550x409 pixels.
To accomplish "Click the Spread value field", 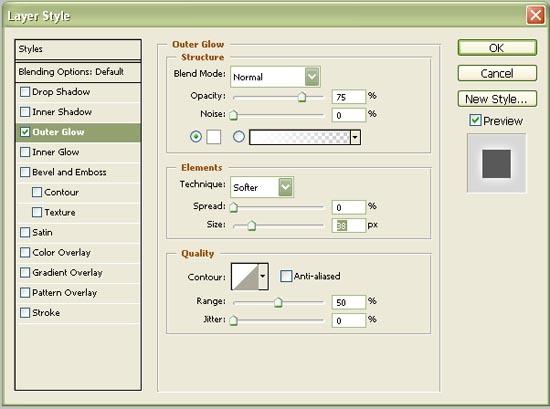I will click(x=349, y=207).
